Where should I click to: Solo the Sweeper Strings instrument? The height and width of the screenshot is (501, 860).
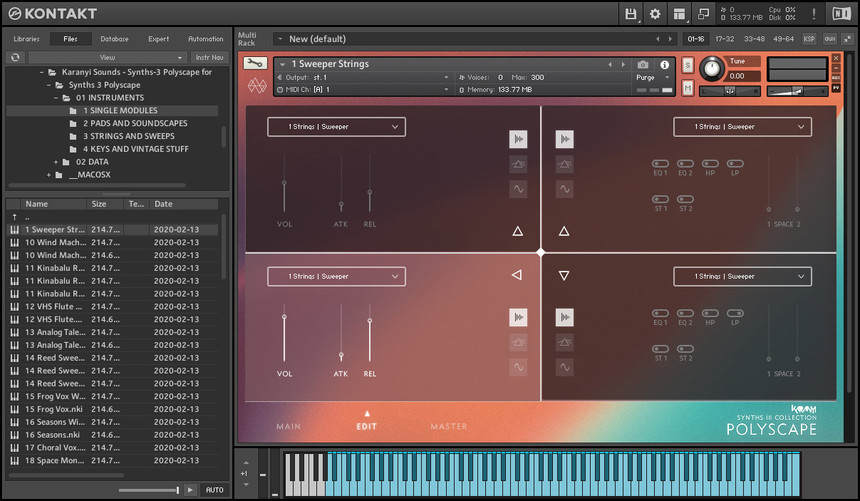point(688,65)
